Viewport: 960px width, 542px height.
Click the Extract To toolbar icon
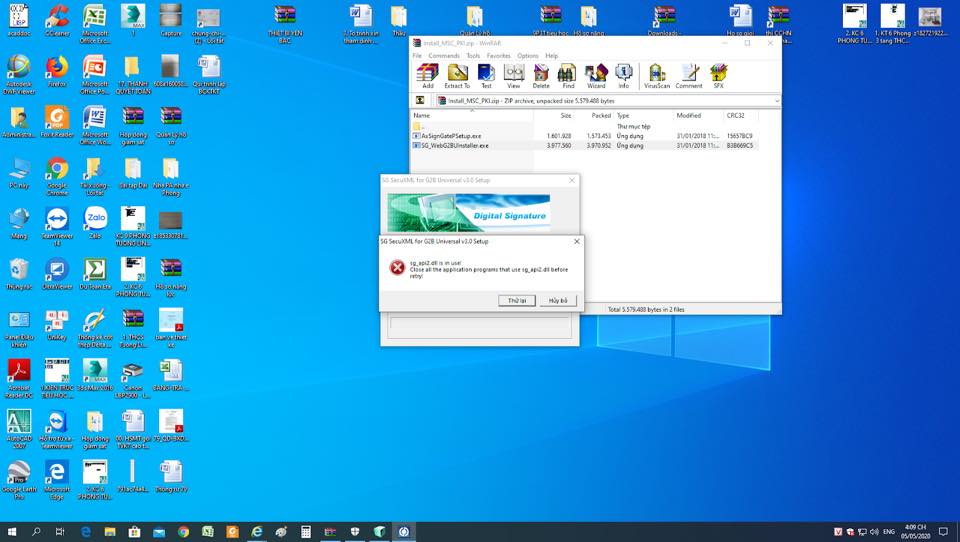click(457, 75)
